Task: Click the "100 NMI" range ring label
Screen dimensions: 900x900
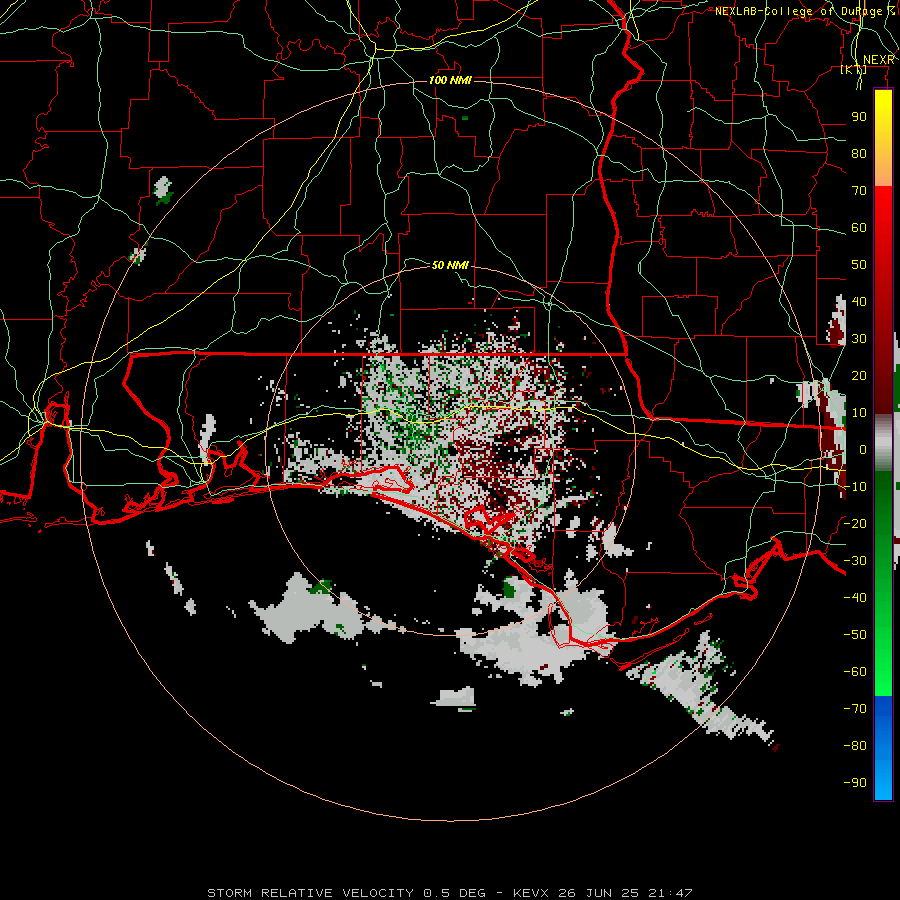Action: pyautogui.click(x=450, y=80)
